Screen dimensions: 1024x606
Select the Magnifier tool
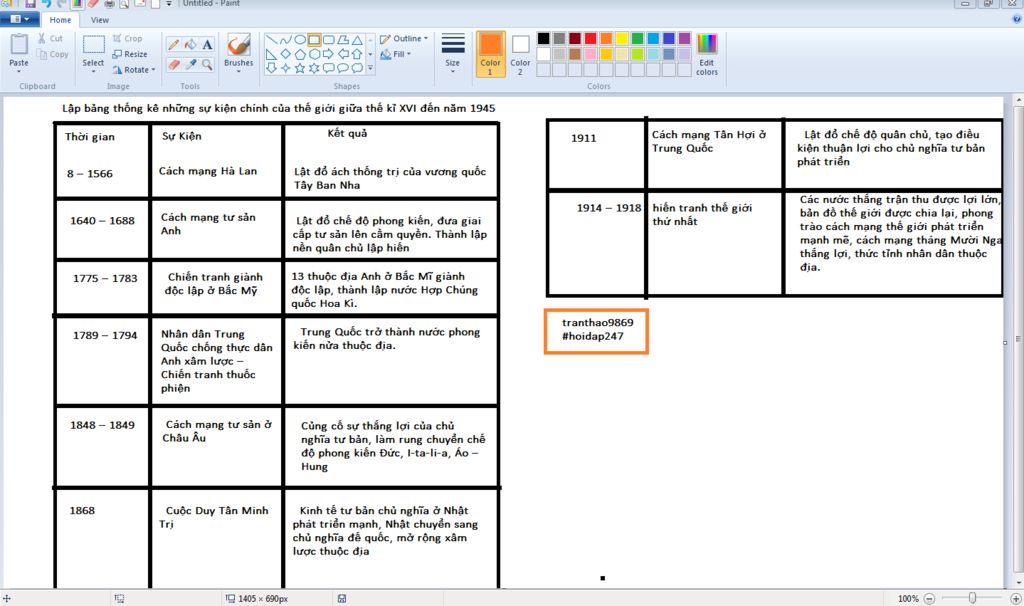point(207,64)
